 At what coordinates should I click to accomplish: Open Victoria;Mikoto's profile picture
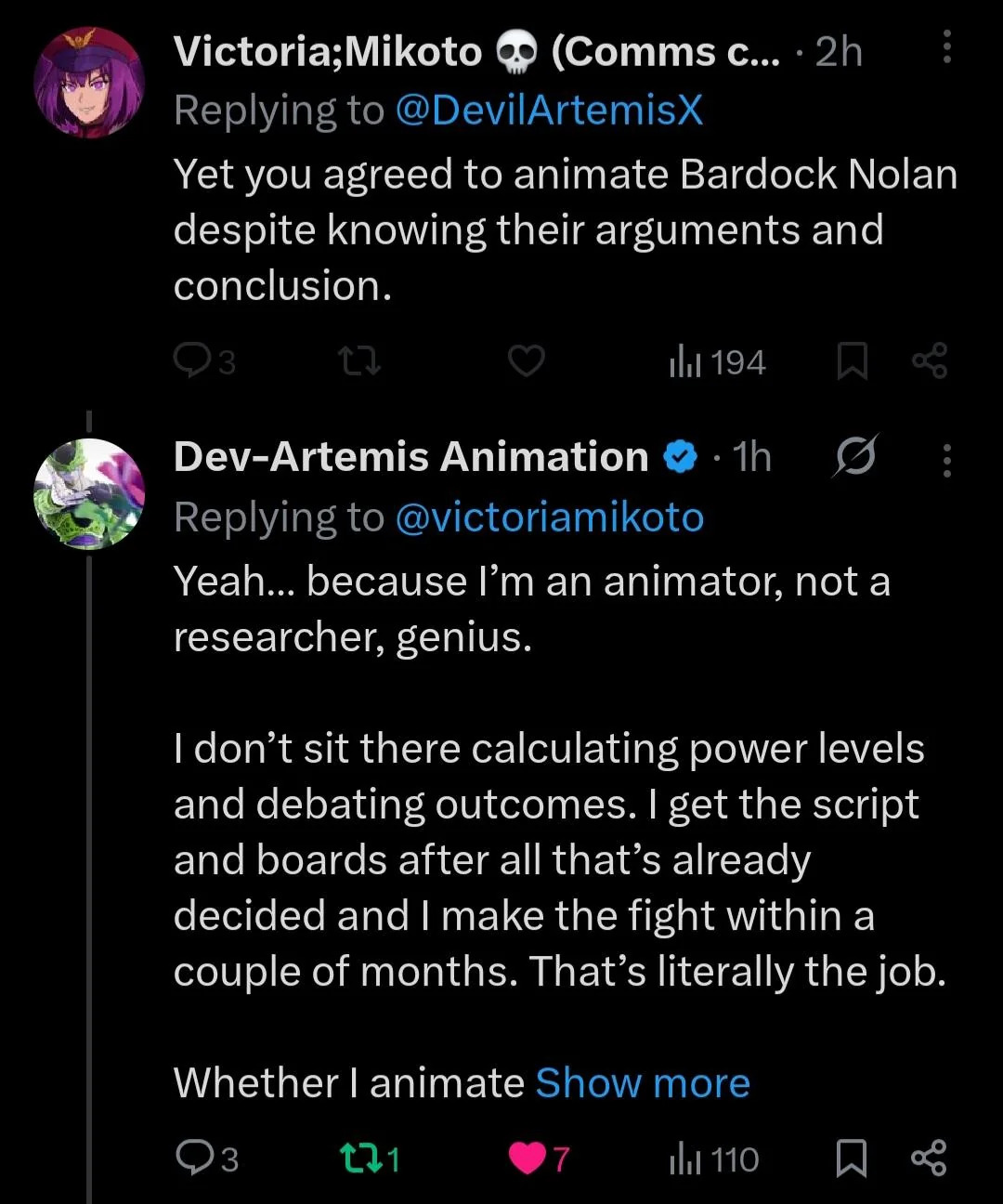tap(89, 83)
